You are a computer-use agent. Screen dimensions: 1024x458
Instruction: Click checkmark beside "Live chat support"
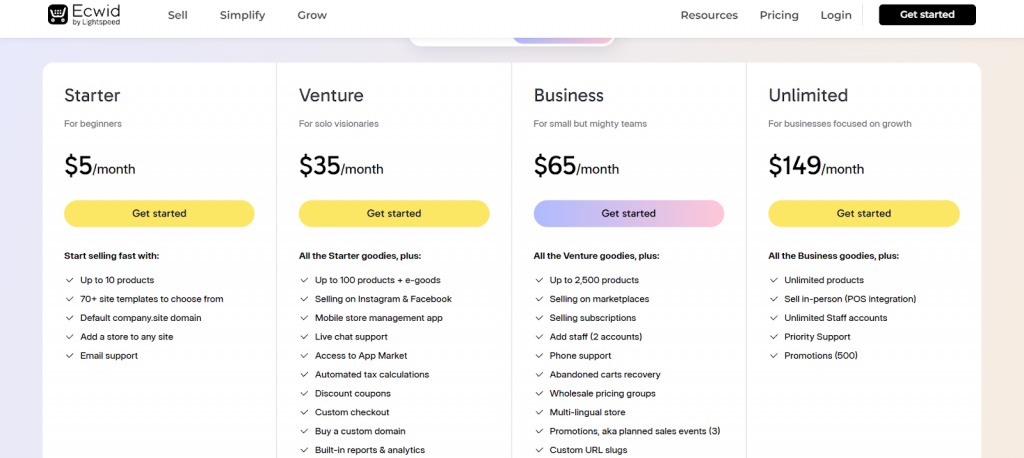[x=304, y=337]
